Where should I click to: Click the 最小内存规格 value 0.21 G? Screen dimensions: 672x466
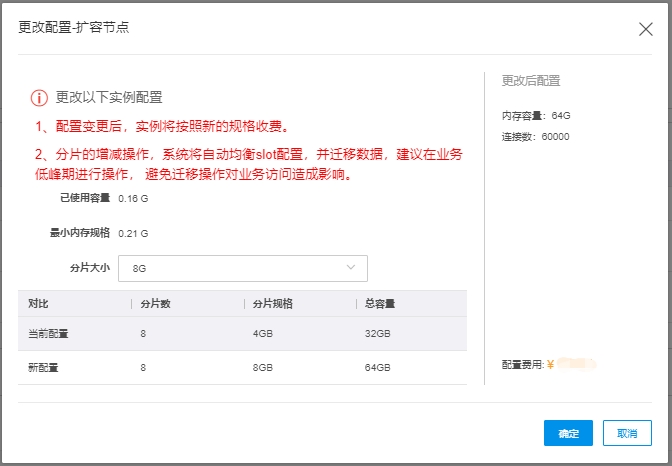133,233
